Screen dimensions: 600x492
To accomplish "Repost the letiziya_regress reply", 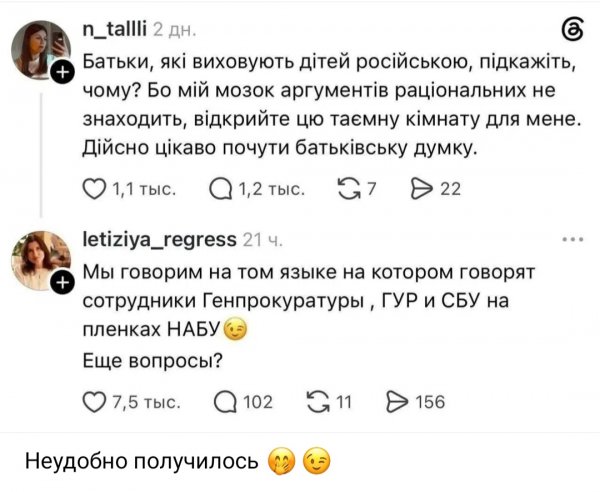I will 318,402.
